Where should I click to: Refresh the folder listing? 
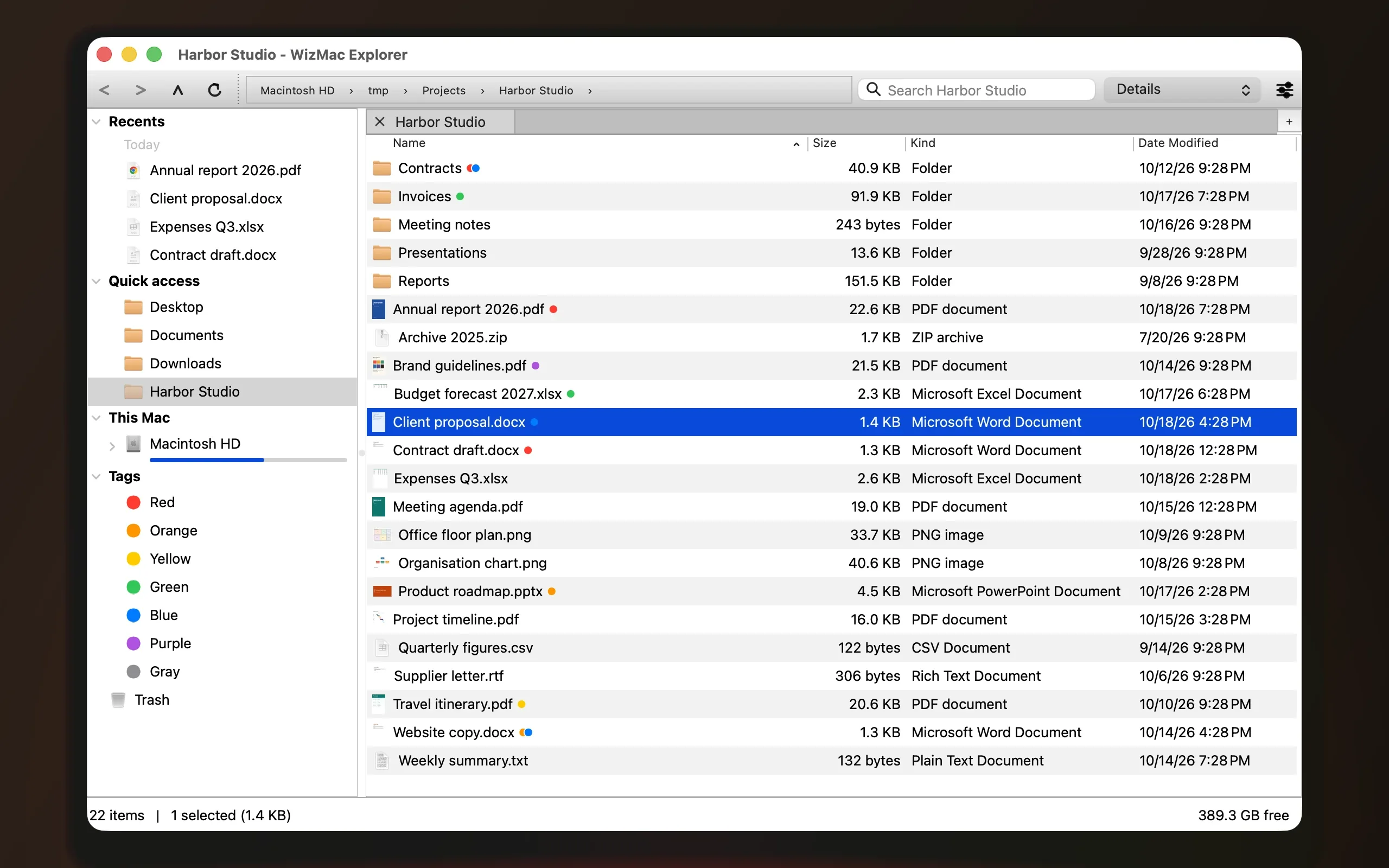click(x=215, y=90)
